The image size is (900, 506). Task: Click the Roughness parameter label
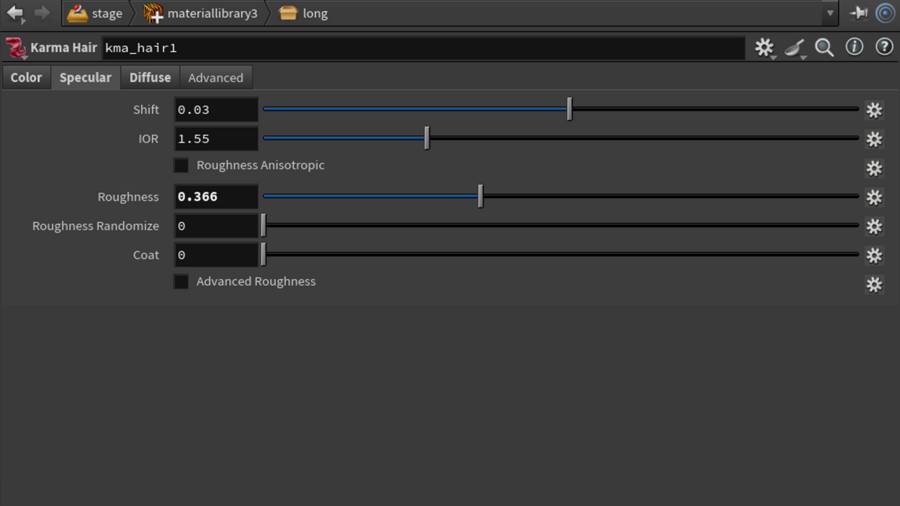pos(128,197)
